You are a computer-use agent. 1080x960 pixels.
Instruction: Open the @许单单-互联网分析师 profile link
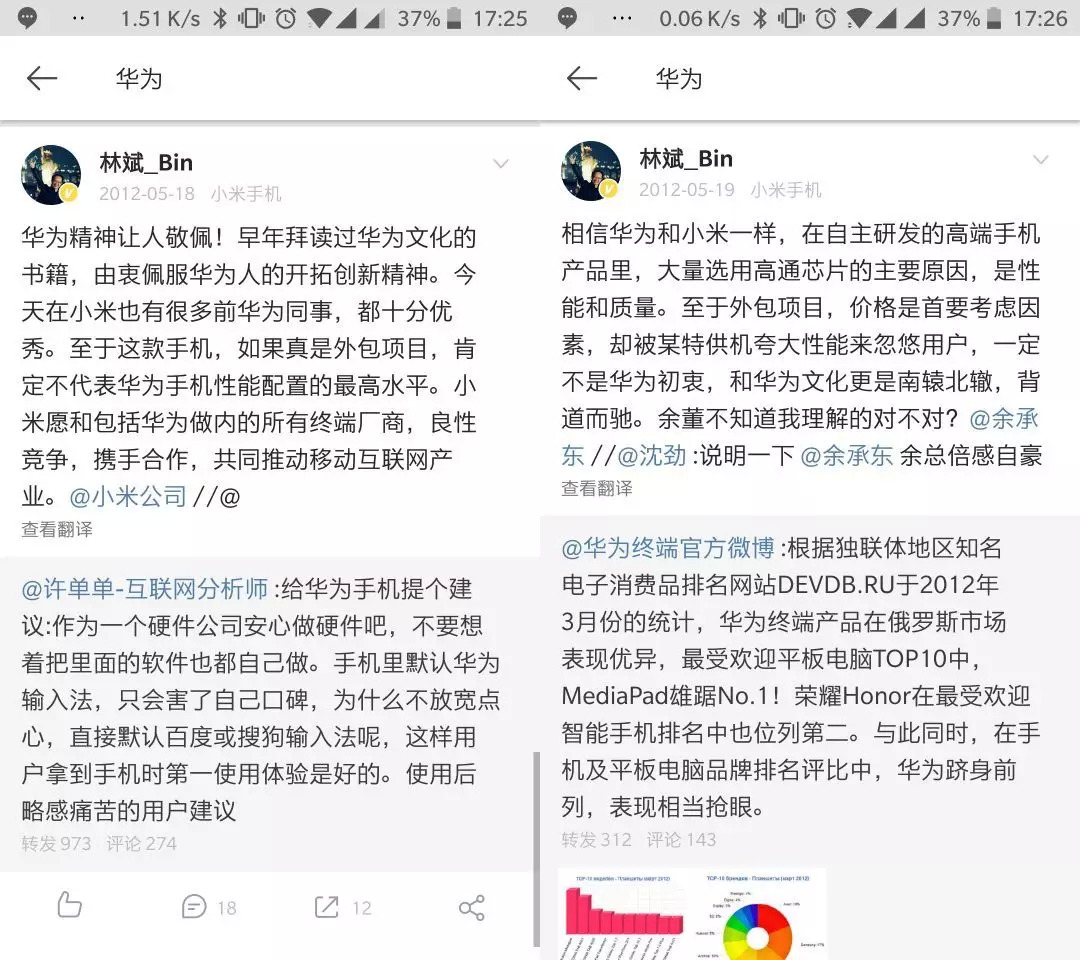tap(145, 589)
